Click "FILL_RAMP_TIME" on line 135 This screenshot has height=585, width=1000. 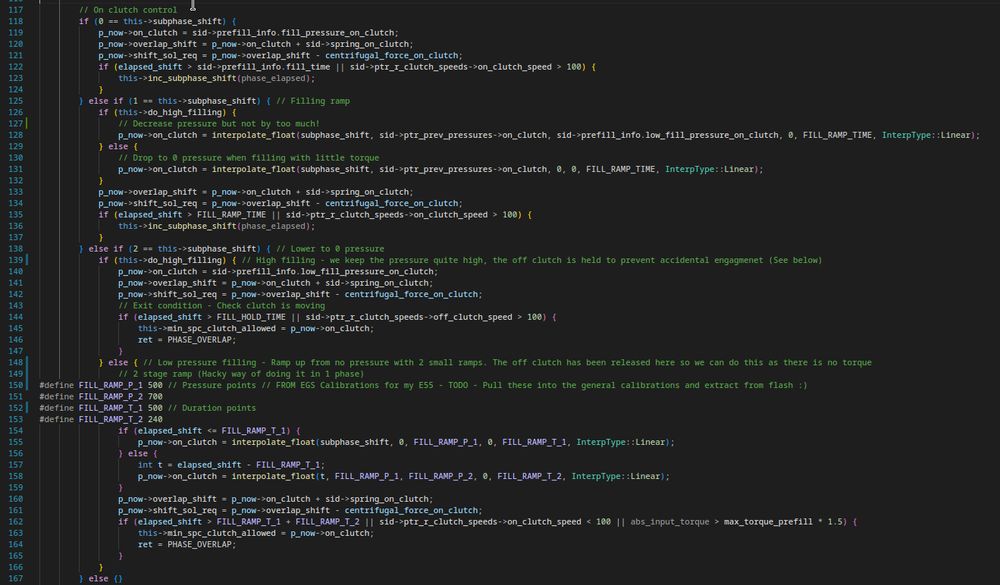(232, 215)
